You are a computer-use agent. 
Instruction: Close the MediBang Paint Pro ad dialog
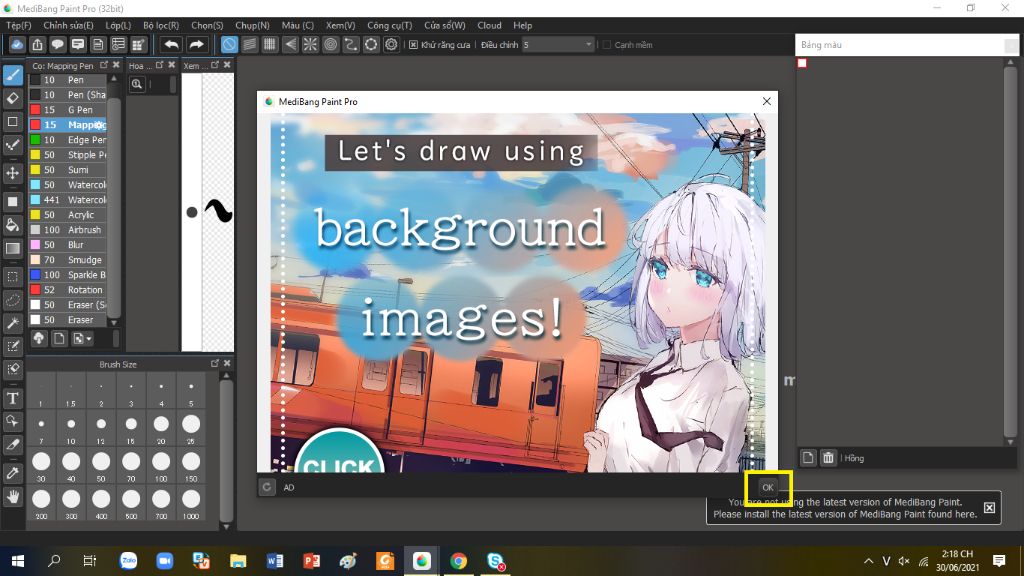pyautogui.click(x=767, y=101)
